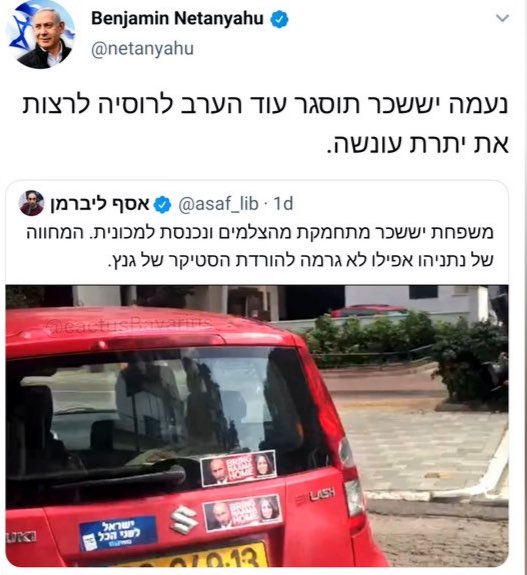Click the 1d timestamp of quoted tweet

(x=283, y=204)
